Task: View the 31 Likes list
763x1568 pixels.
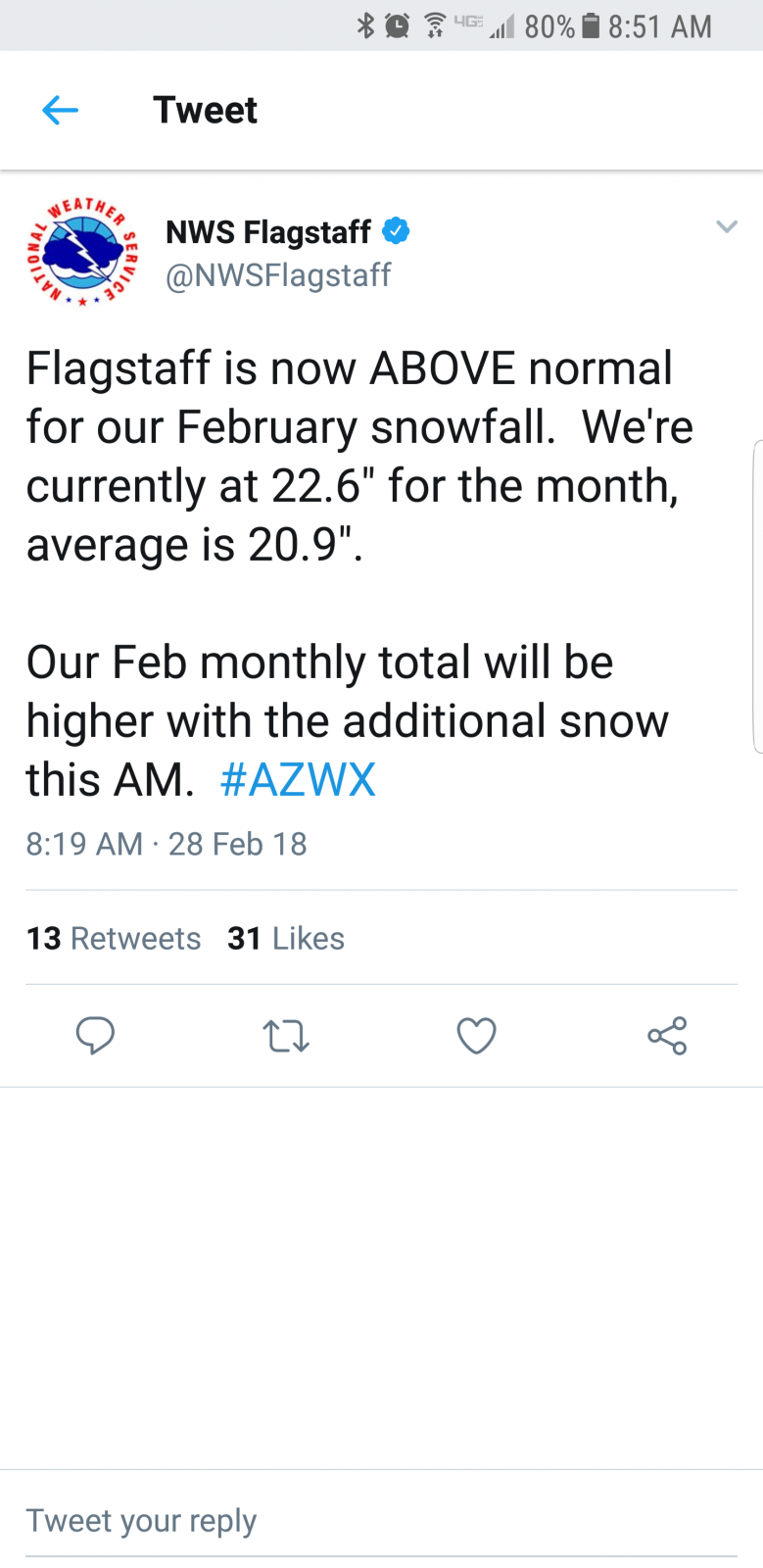Action: [x=286, y=938]
